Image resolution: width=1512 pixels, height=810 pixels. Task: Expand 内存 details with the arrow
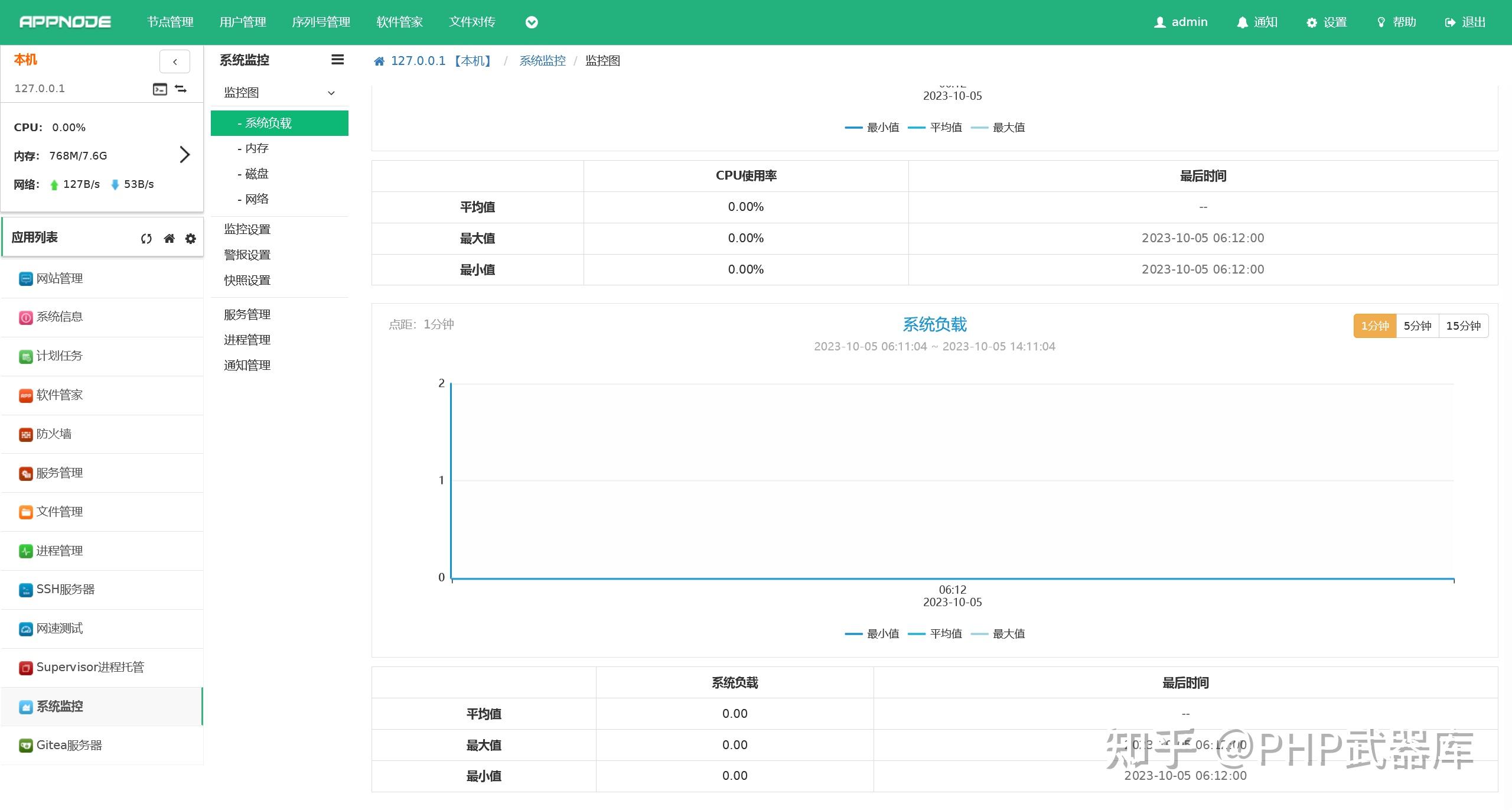185,155
